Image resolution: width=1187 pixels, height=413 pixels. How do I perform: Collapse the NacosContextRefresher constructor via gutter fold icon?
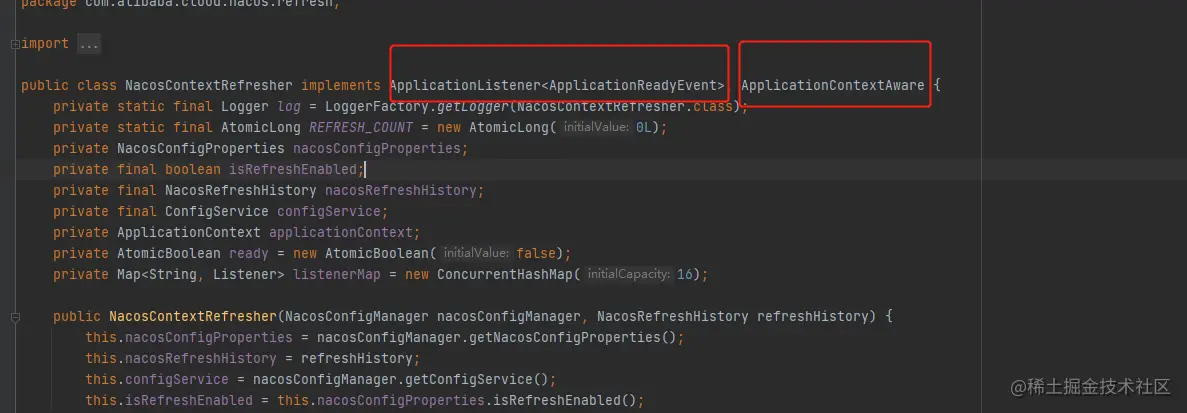pos(15,318)
